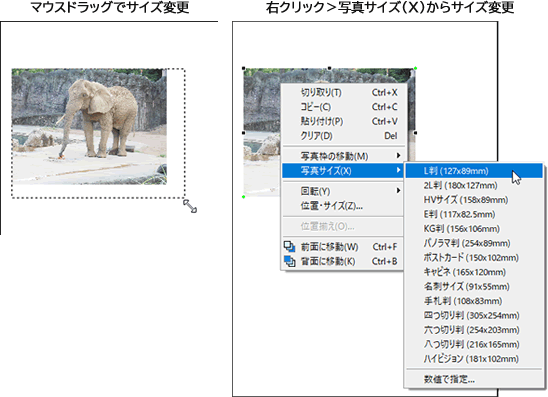
Task: Click the green bottom-left handle of the selected photo
Action: click(x=244, y=197)
